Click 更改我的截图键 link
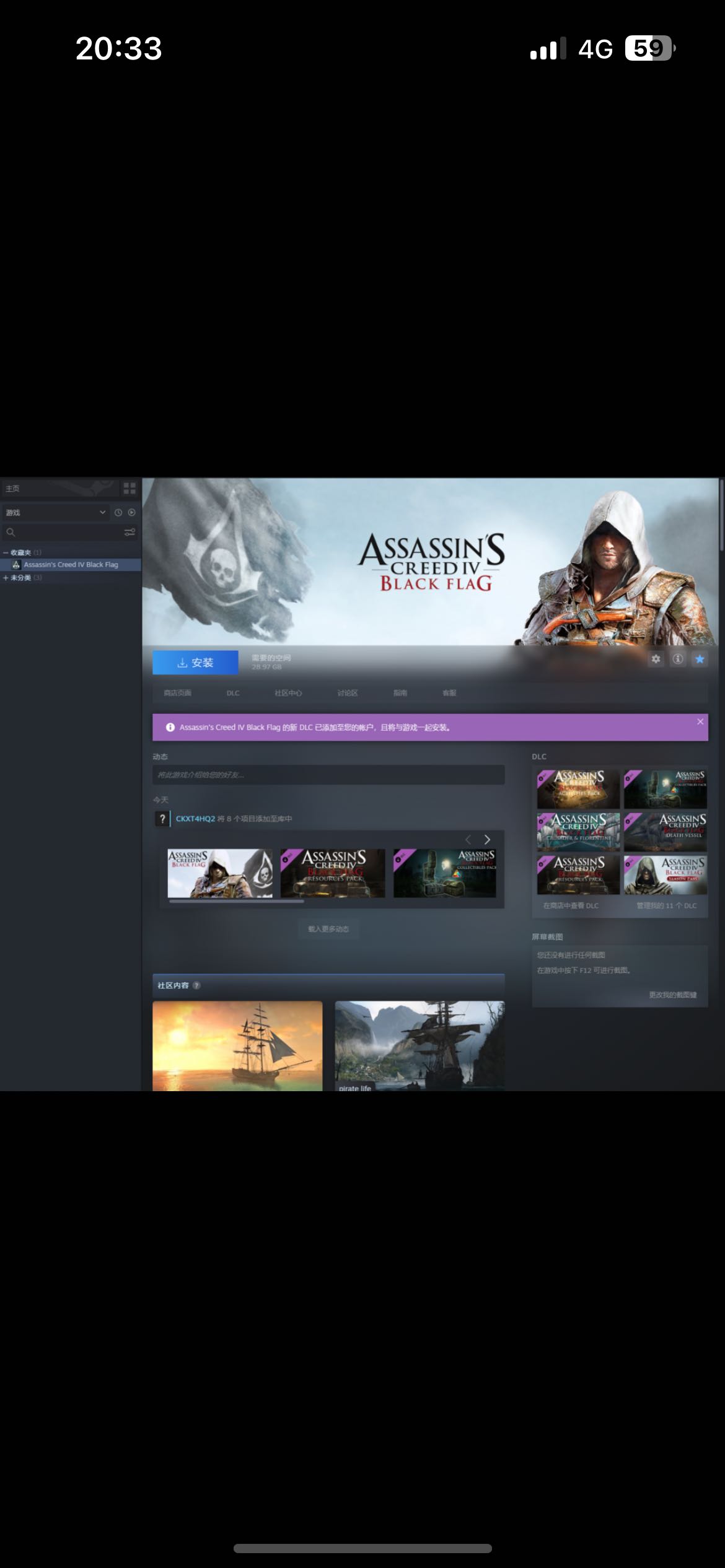This screenshot has height=1568, width=725. click(673, 995)
